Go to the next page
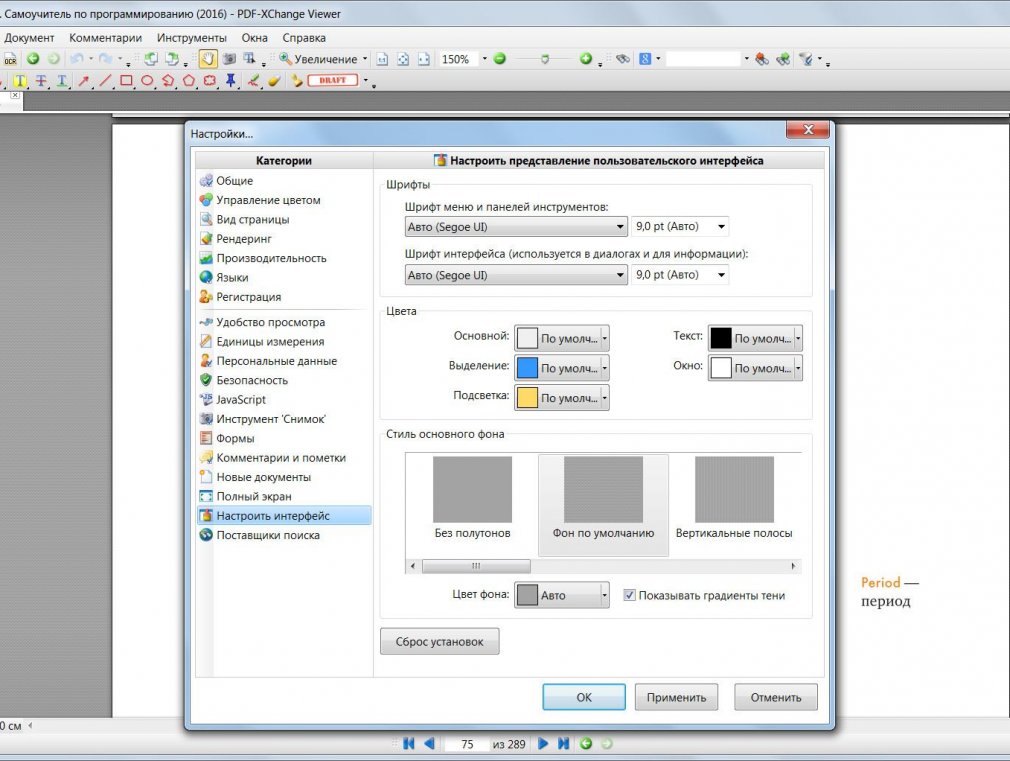1010x761 pixels. point(543,744)
